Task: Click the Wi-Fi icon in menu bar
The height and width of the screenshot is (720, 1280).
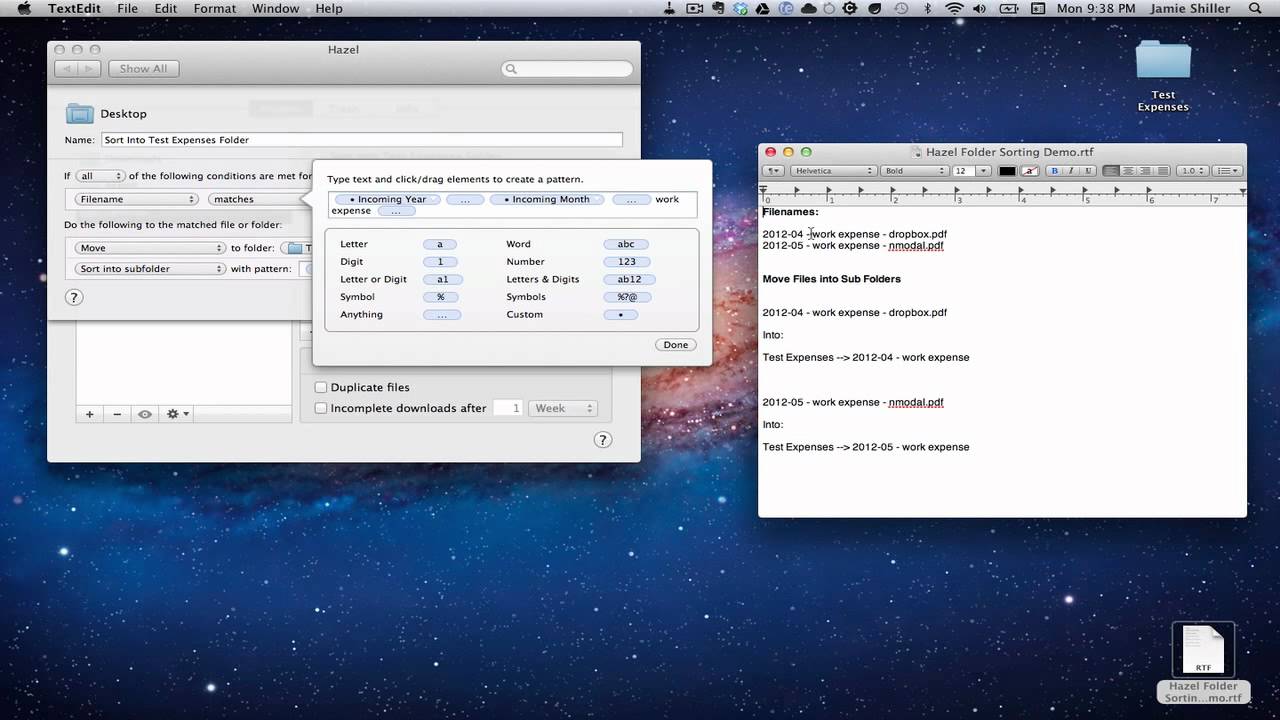Action: (x=955, y=9)
